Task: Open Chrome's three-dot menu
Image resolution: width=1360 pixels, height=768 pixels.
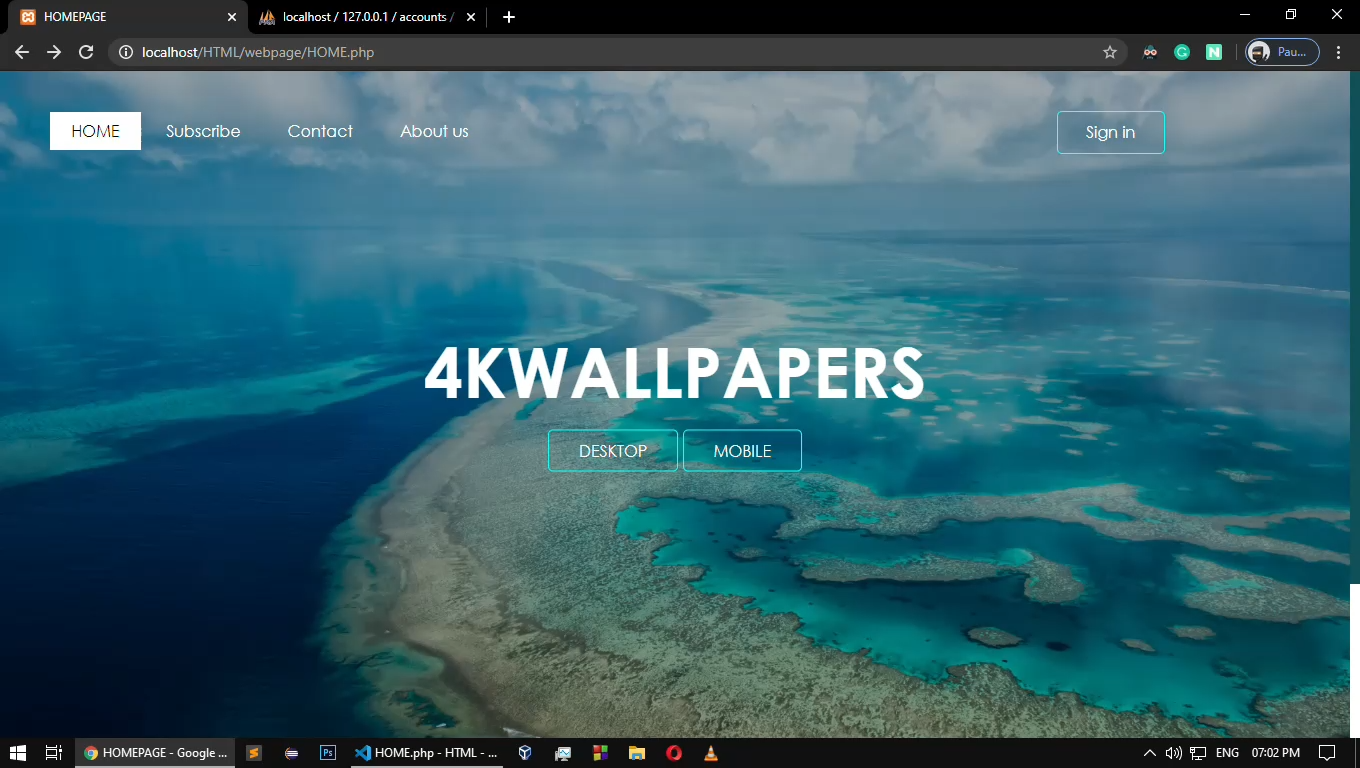Action: coord(1340,52)
